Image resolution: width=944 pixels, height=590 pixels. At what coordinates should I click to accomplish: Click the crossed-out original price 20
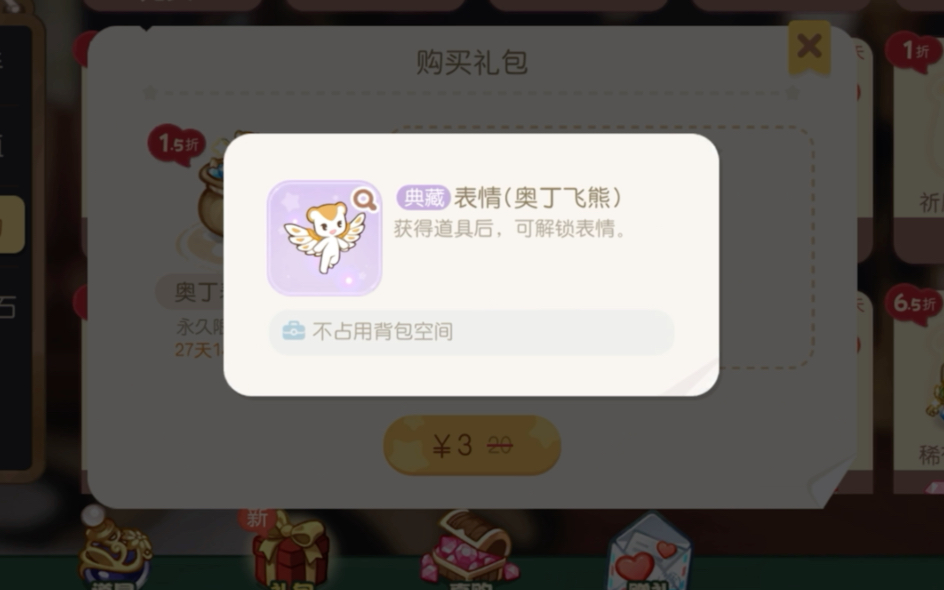[x=500, y=446]
